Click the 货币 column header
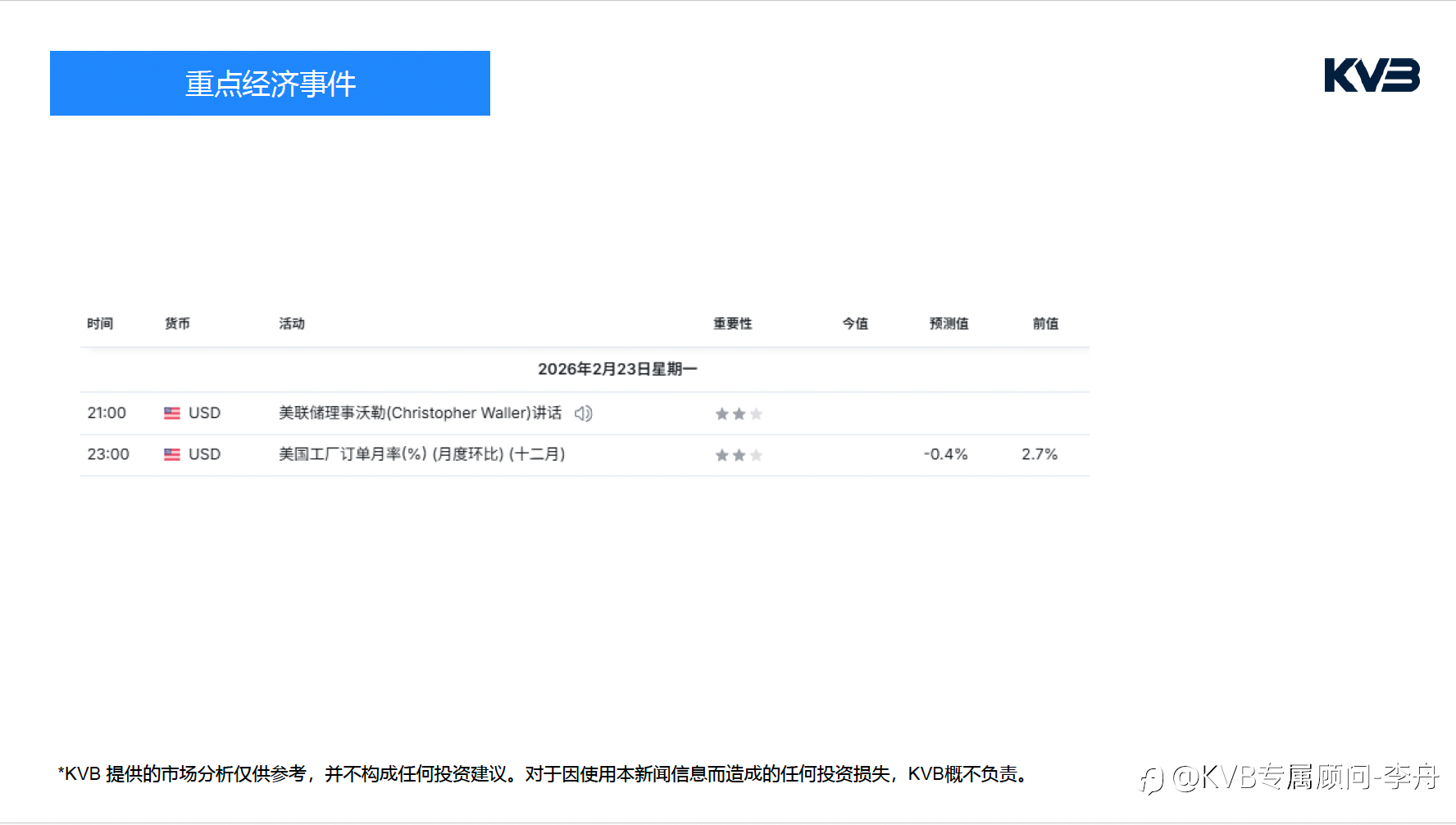This screenshot has height=825, width=1456. [x=177, y=324]
